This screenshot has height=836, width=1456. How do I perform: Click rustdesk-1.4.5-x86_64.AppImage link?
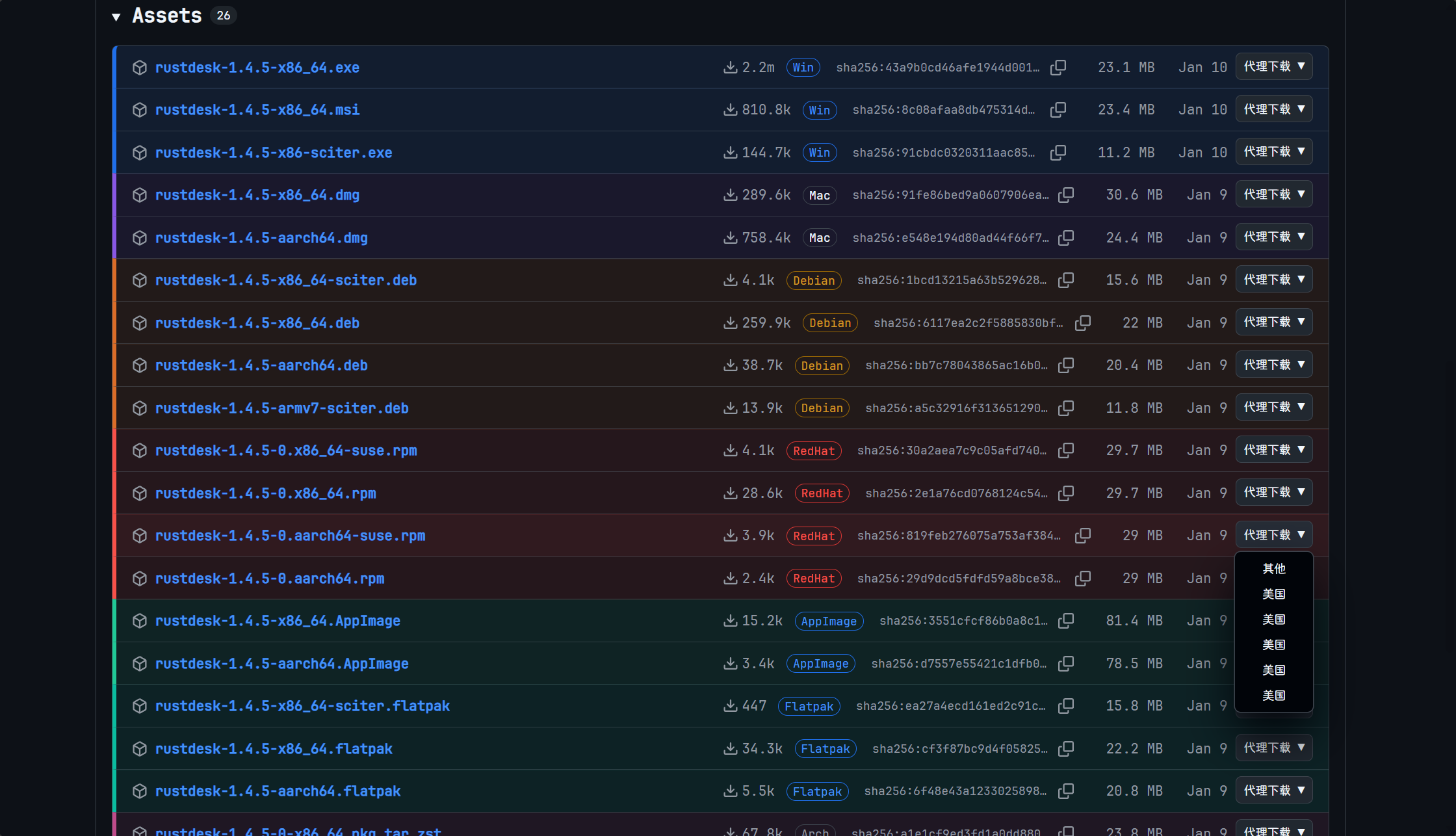[278, 621]
